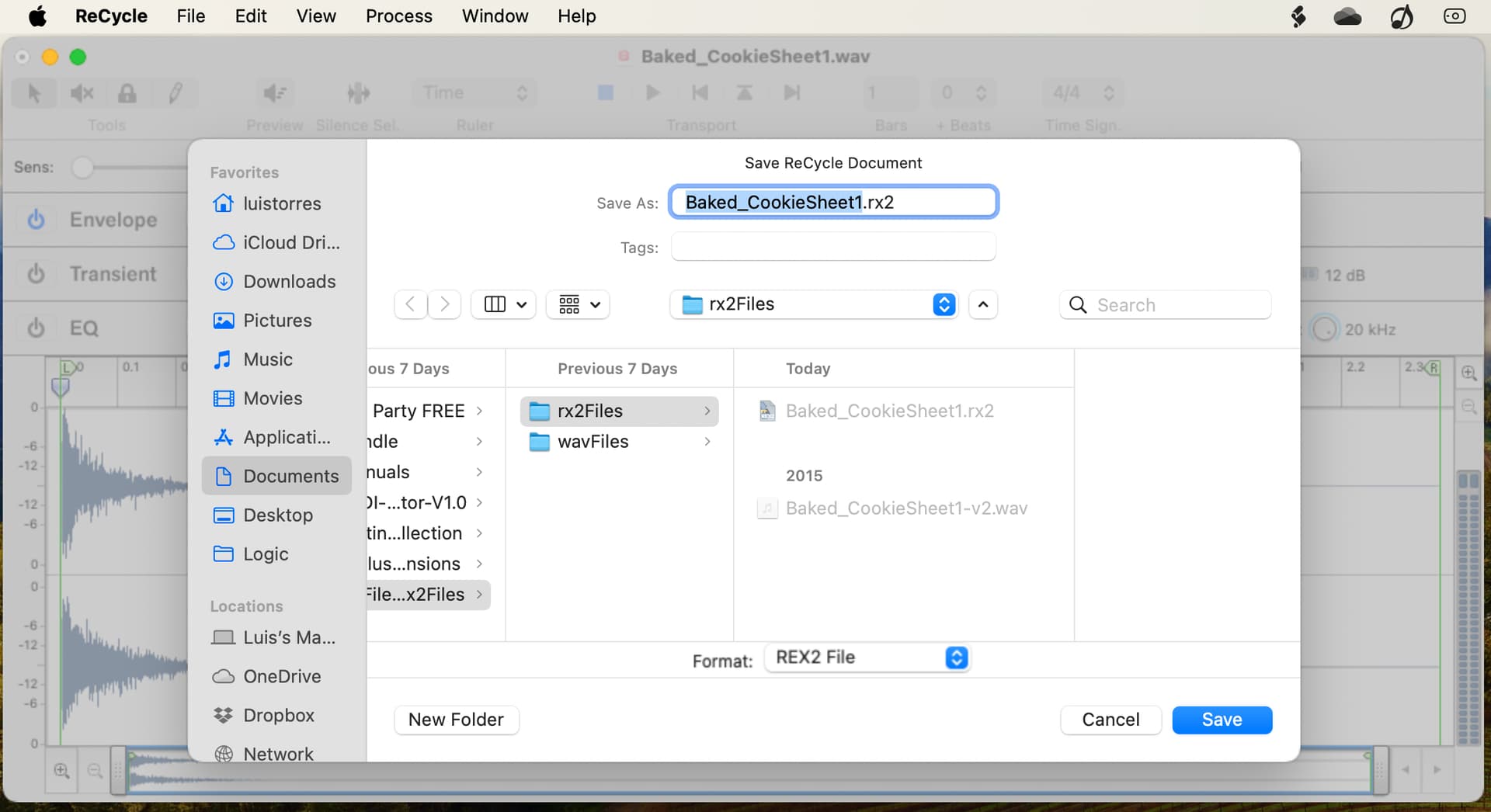Screen dimensions: 1491x812
Task: Select the pencil tool in ReCycle toolbar
Action: pyautogui.click(x=175, y=93)
